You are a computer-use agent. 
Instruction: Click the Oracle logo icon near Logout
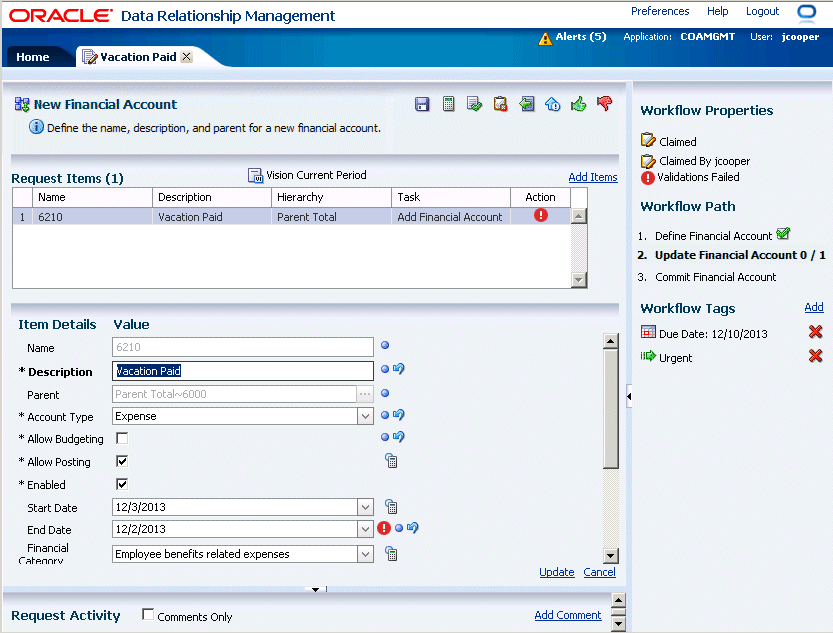(x=806, y=13)
